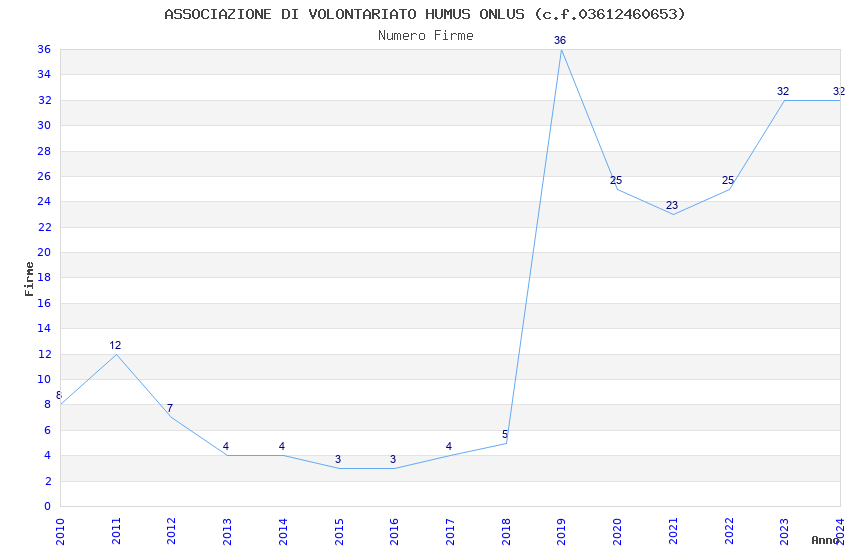Select the y-axis tick value 22

click(x=44, y=228)
